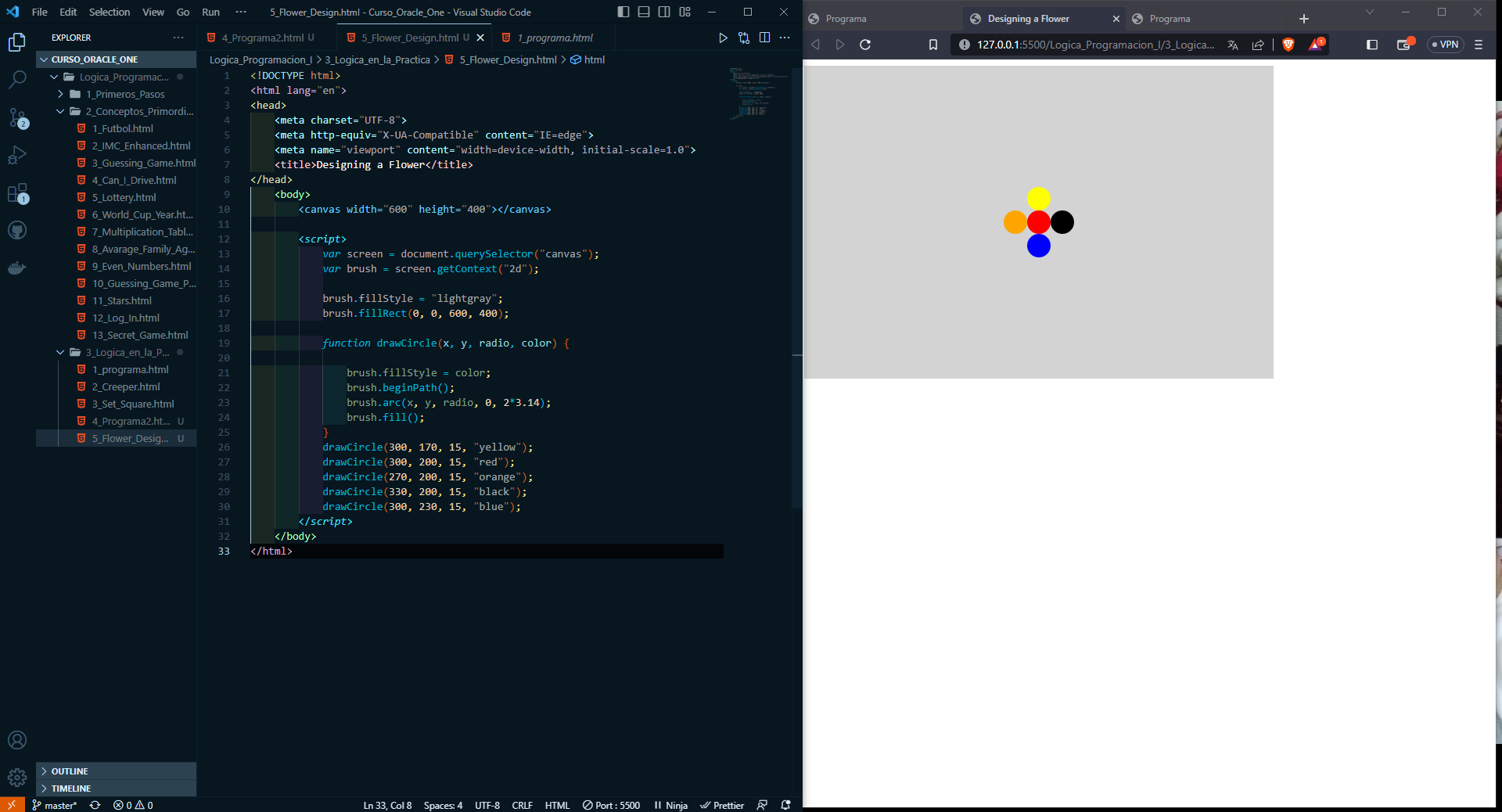Open the Docker view in the activity bar
This screenshot has height=812, width=1502.
click(17, 268)
